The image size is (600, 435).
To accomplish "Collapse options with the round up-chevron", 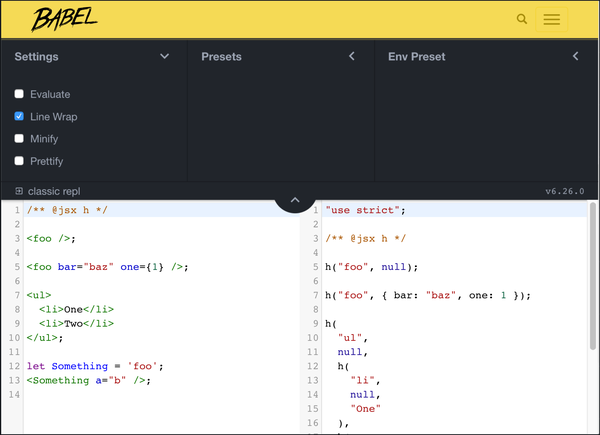I will 295,200.
